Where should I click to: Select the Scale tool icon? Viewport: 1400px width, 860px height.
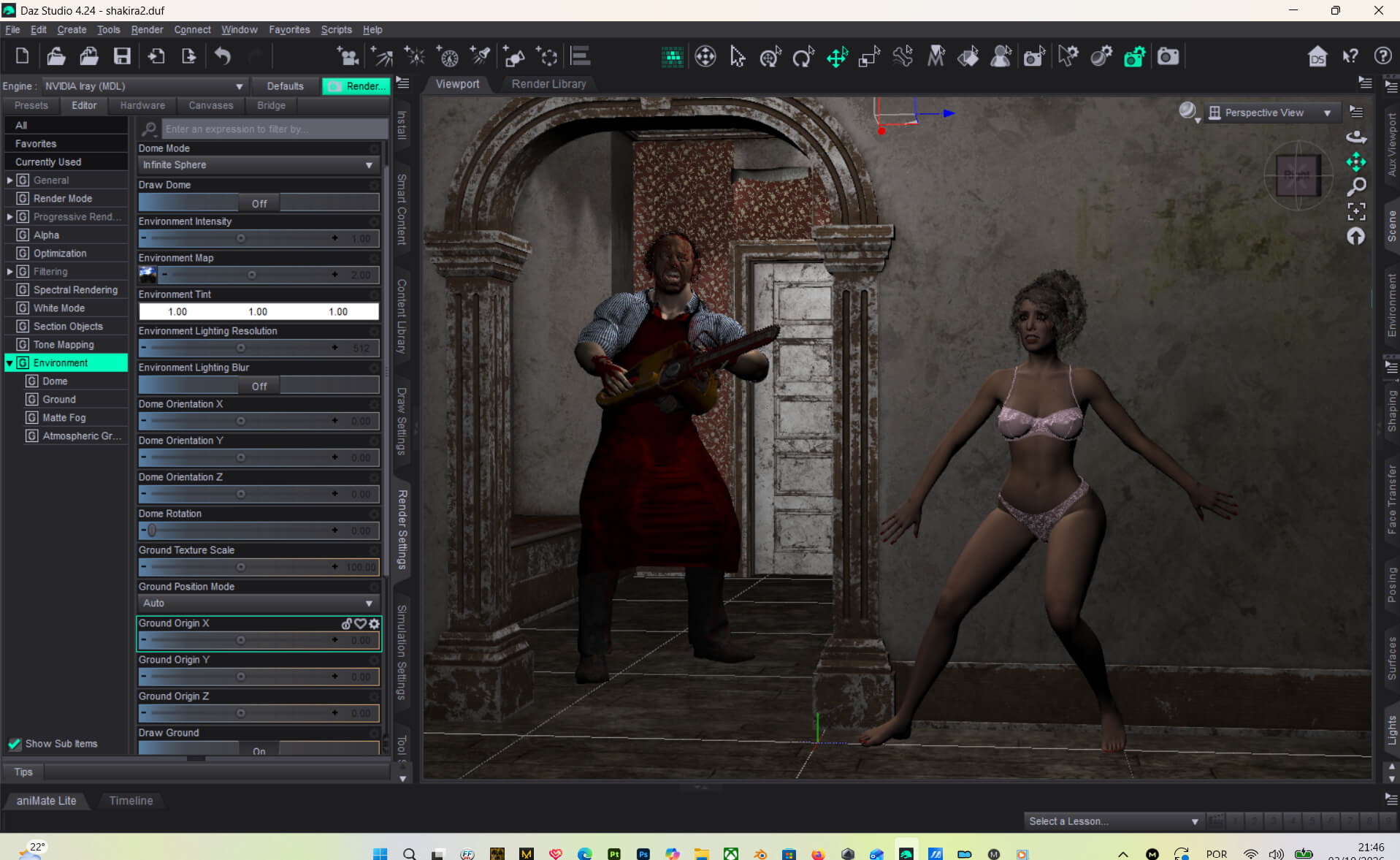(869, 56)
